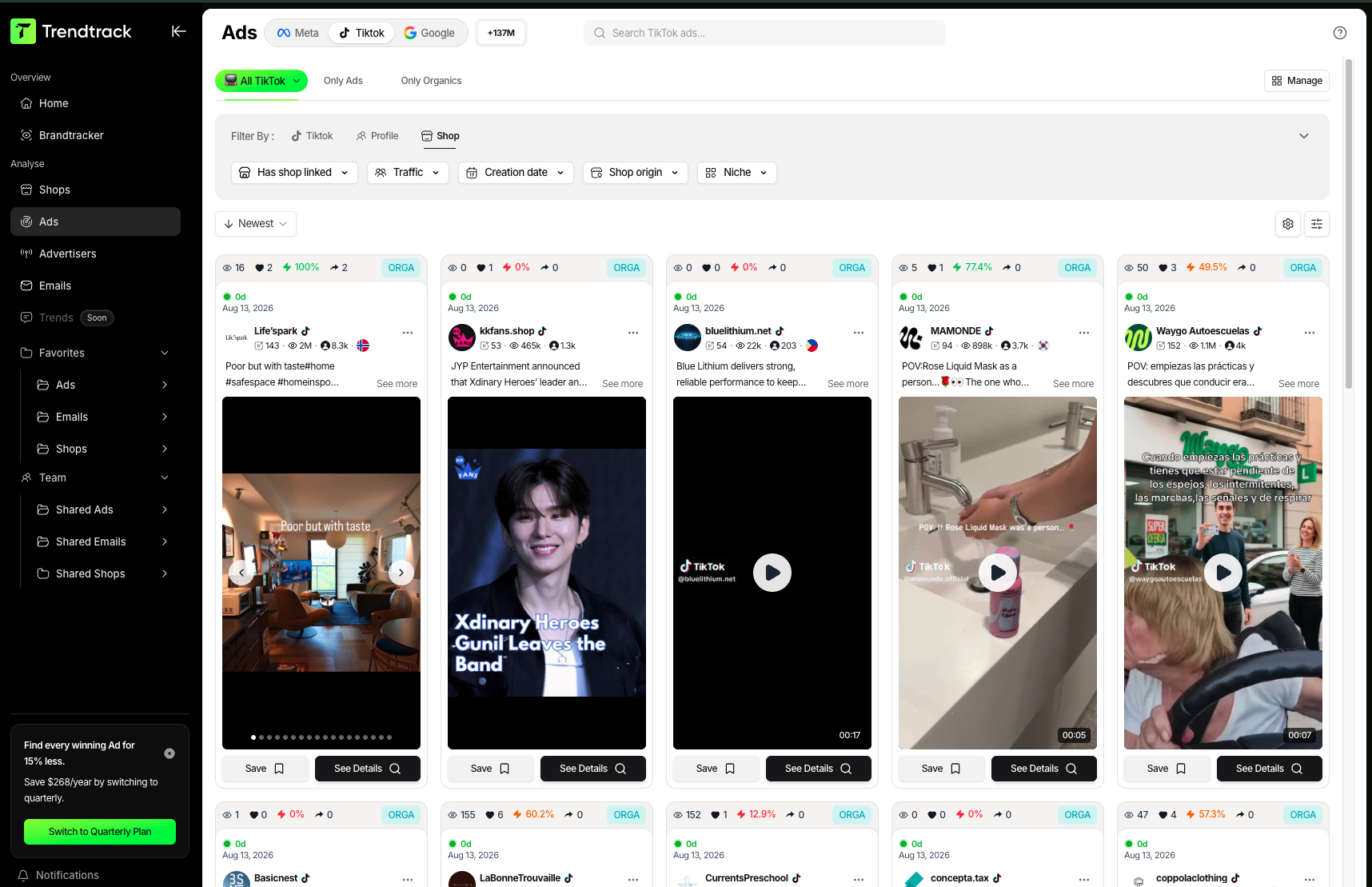Open Newest sort dropdown
This screenshot has width=1372, height=887.
tap(256, 224)
